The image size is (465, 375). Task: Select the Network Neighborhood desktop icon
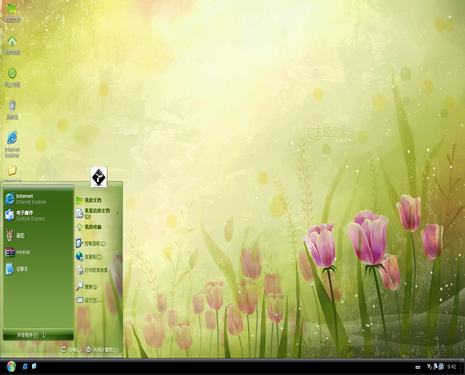tap(12, 78)
